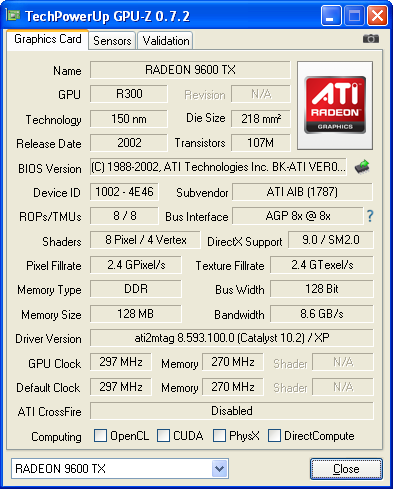Viewport: 393px width, 489px height.
Task: Click the Die Size value 218 mm²
Action: [x=261, y=119]
